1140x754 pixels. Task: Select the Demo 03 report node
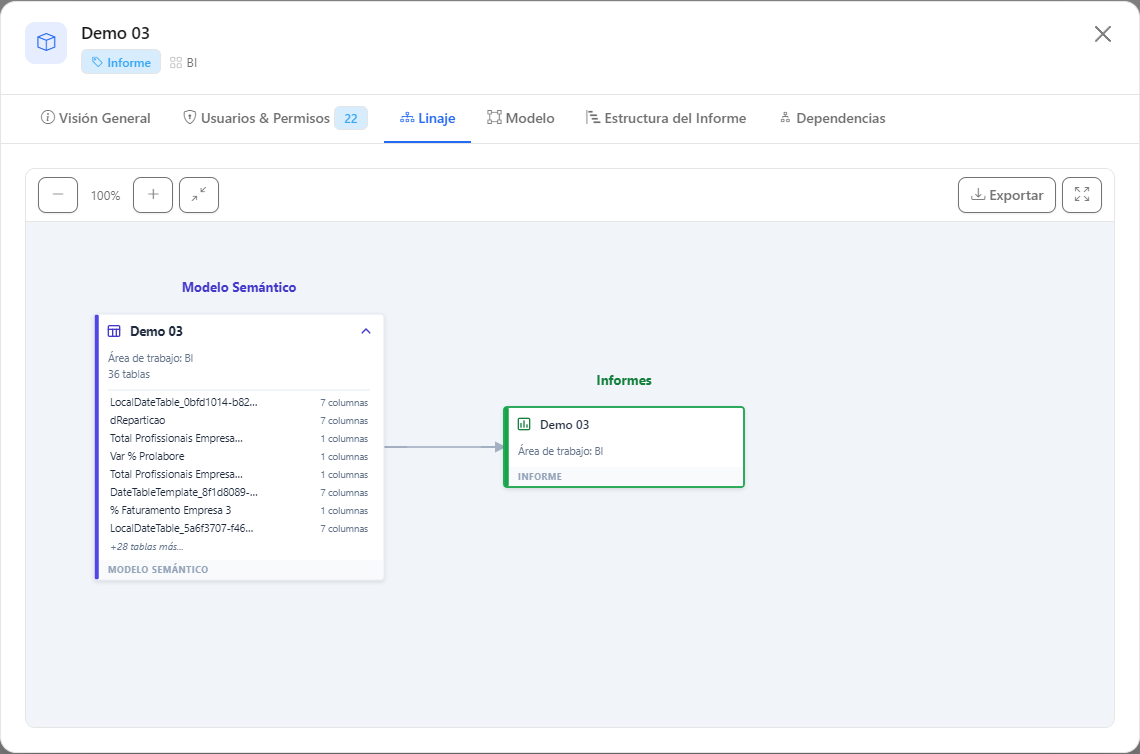624,447
